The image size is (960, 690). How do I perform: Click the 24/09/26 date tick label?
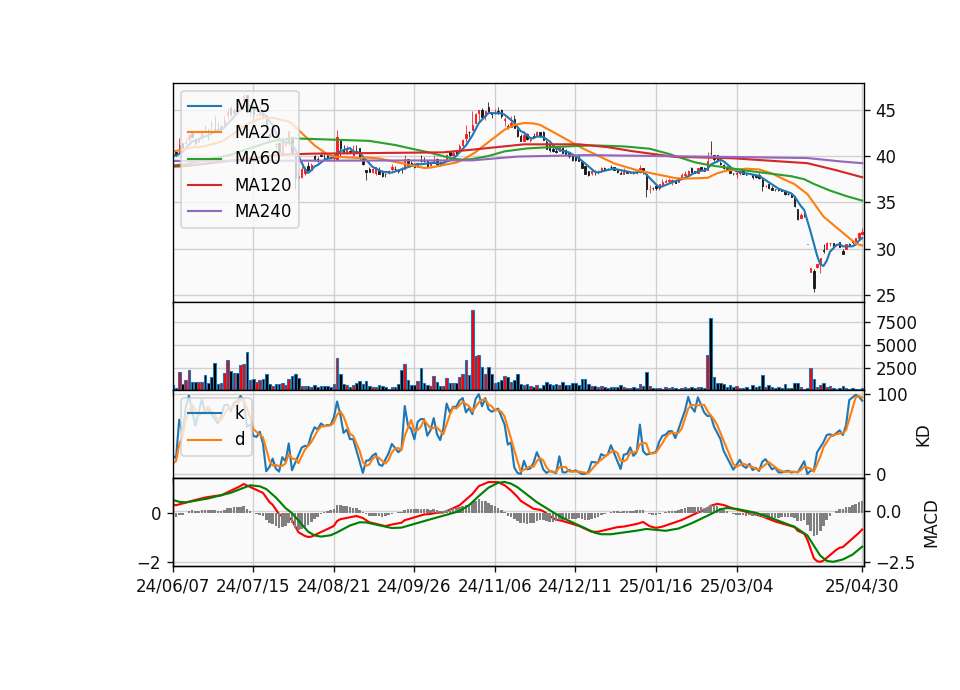414,586
